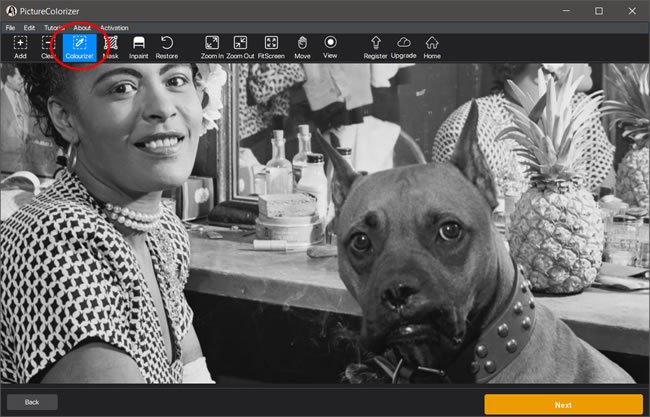Image resolution: width=650 pixels, height=417 pixels.
Task: Open the File menu
Action: 10,28
